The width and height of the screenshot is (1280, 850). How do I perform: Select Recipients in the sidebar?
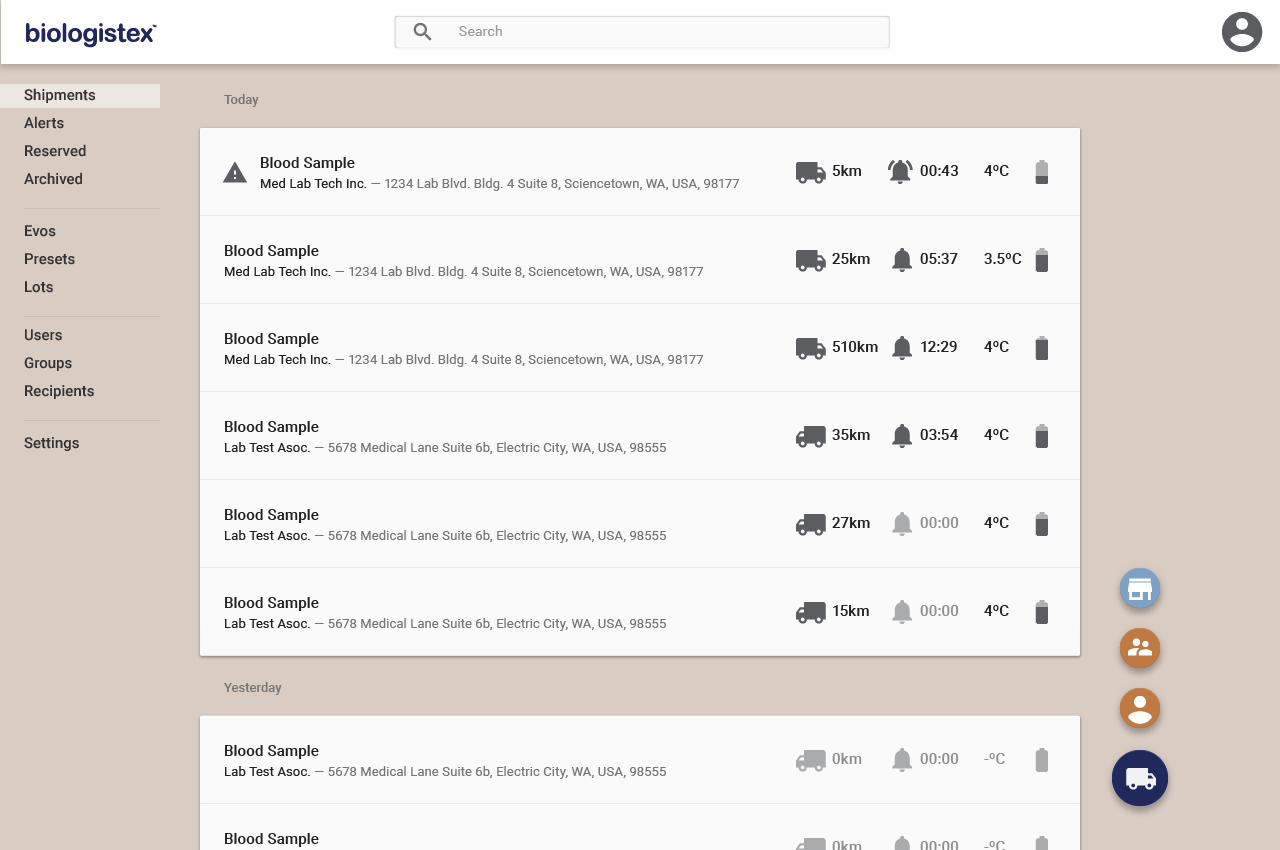coord(59,391)
